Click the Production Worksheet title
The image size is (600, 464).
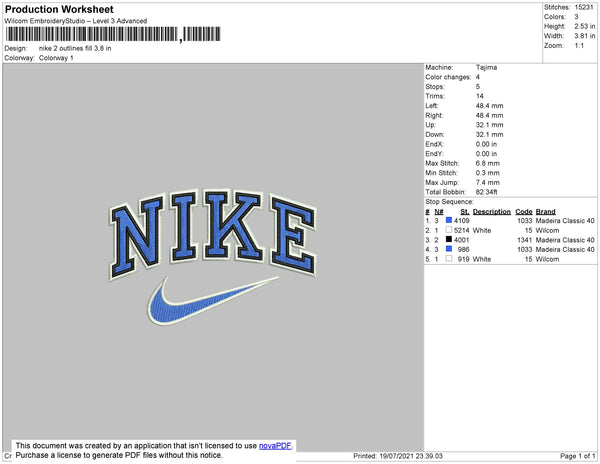[59, 9]
